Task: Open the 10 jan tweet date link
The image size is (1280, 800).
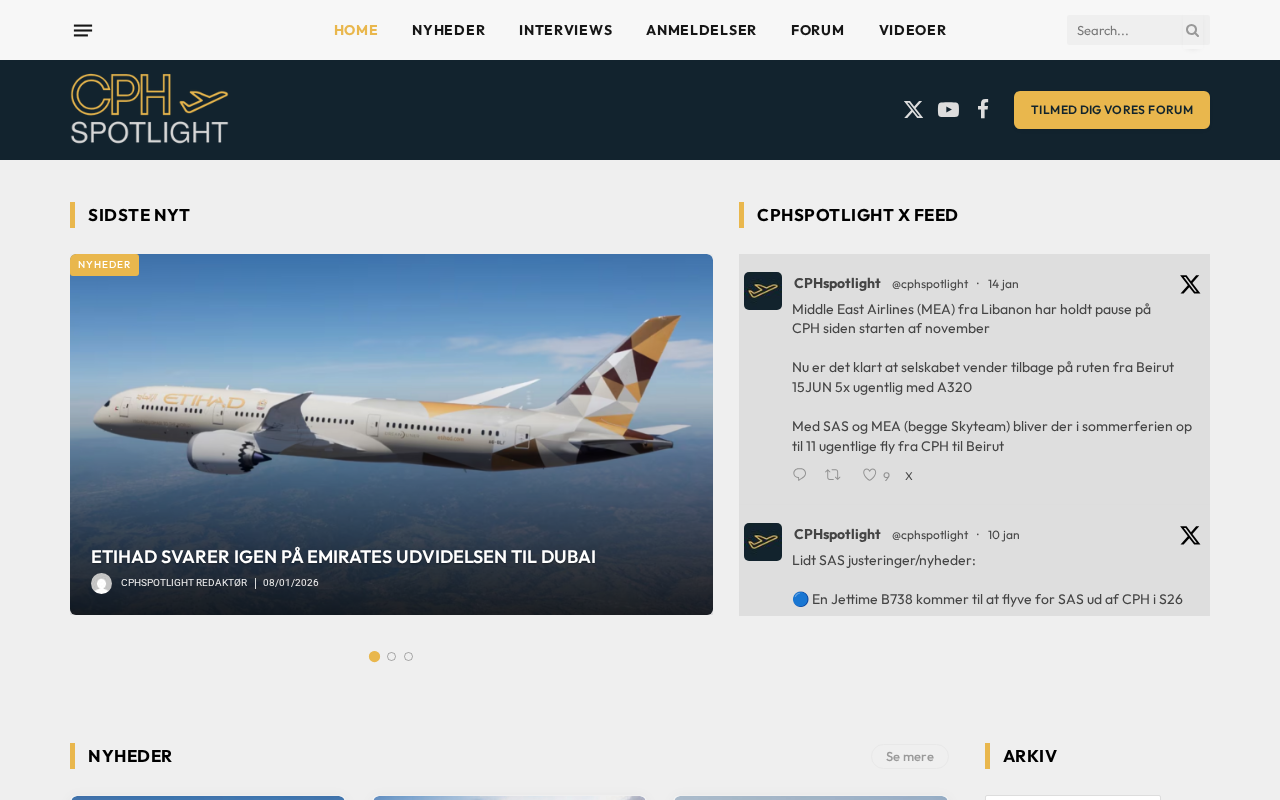Action: click(x=1004, y=535)
